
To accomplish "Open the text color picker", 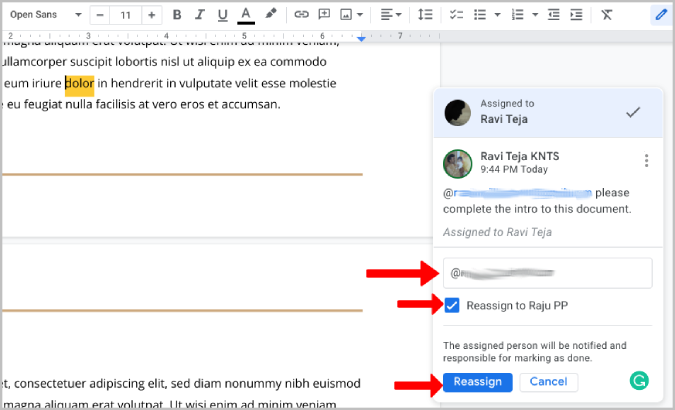I will (x=246, y=15).
